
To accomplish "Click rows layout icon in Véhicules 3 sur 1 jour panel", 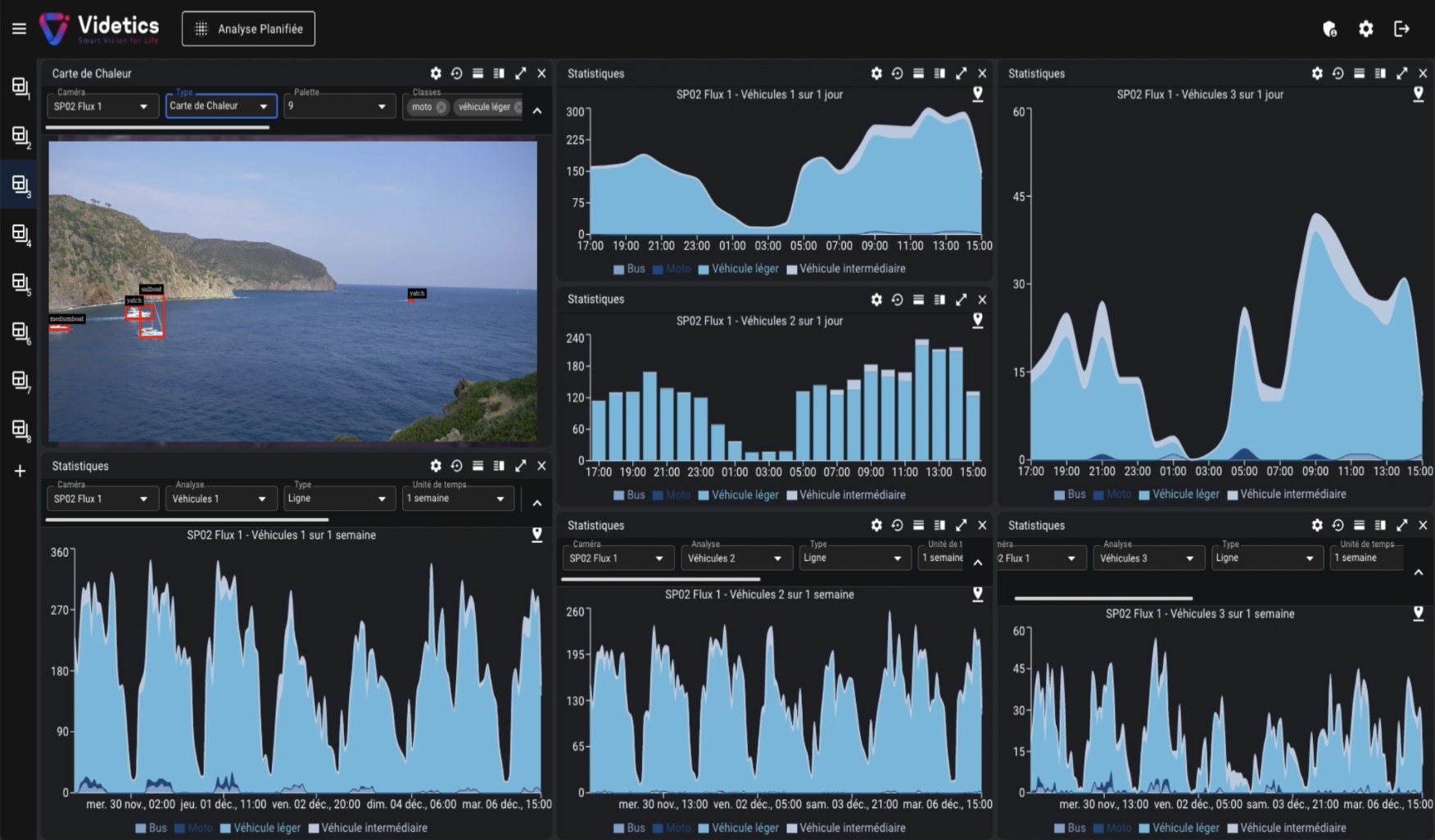I will [x=1359, y=74].
